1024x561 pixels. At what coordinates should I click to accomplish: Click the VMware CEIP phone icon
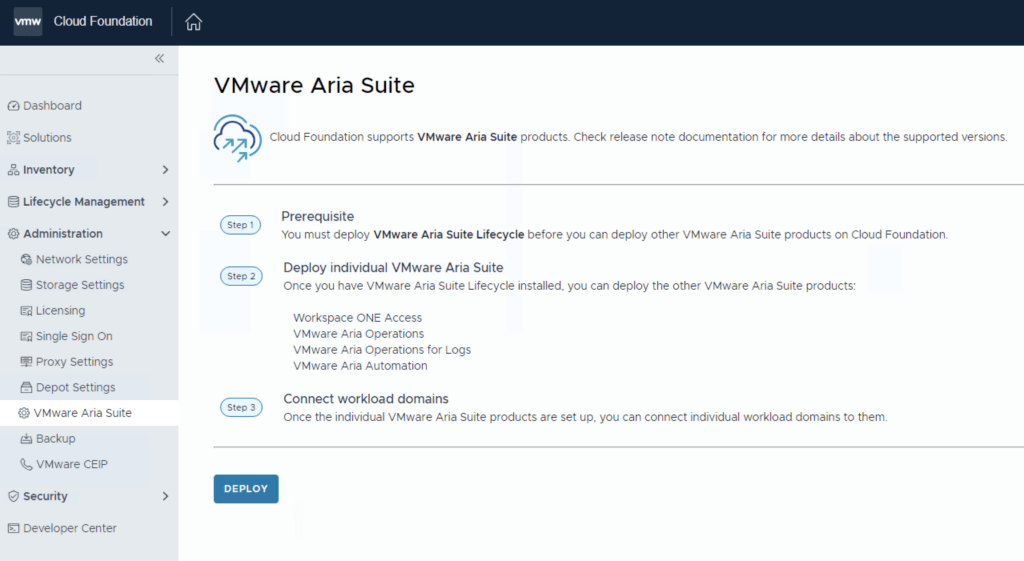tap(27, 464)
